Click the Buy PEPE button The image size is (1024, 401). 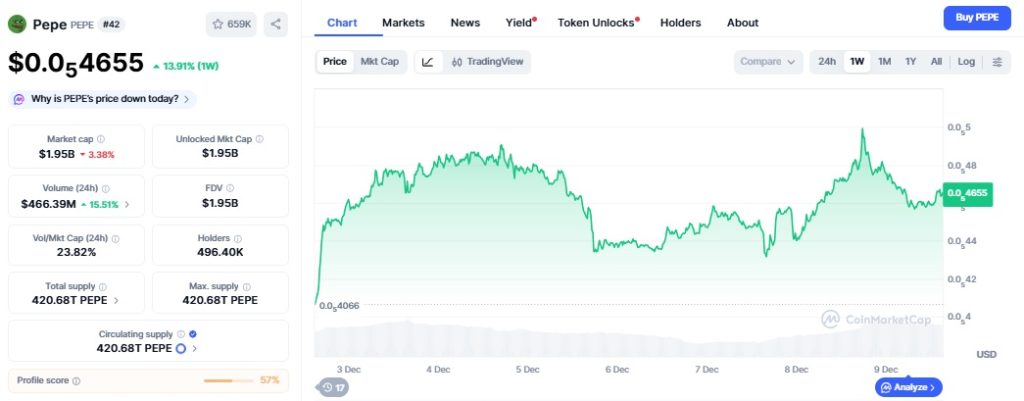tap(977, 18)
